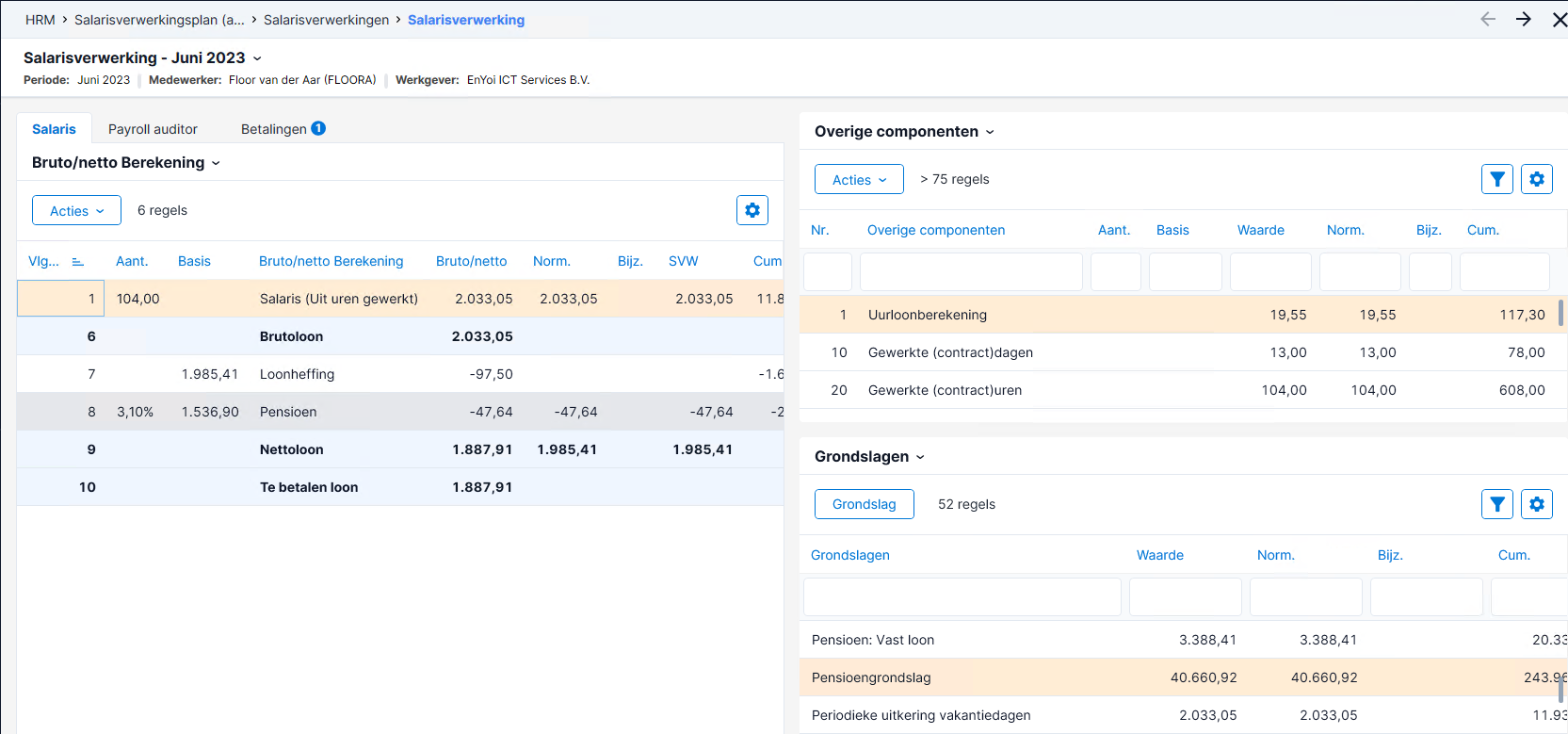Open Salarisverwerkingen breadcrumb link
Image resolution: width=1568 pixels, height=734 pixels.
[x=326, y=20]
